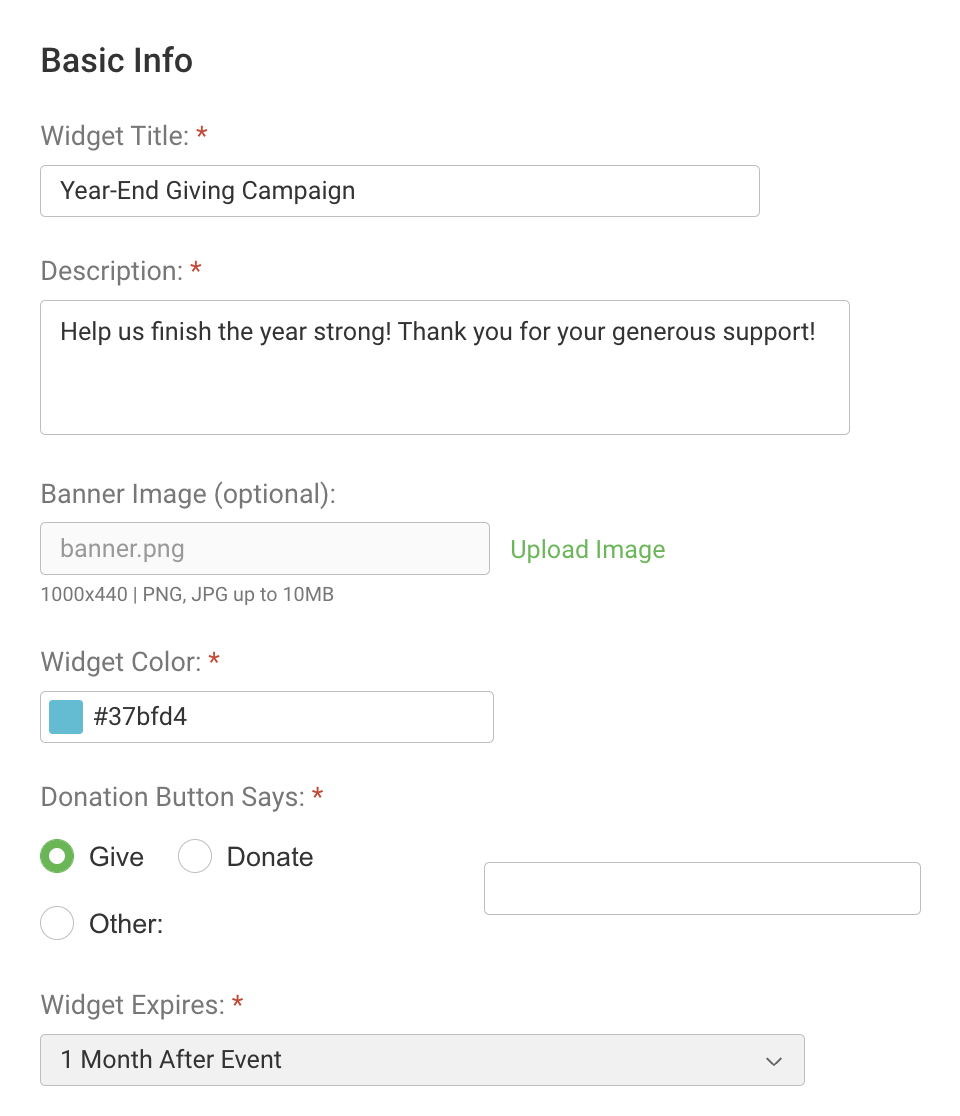
Task: Click the banner.png file name field
Action: click(x=265, y=548)
